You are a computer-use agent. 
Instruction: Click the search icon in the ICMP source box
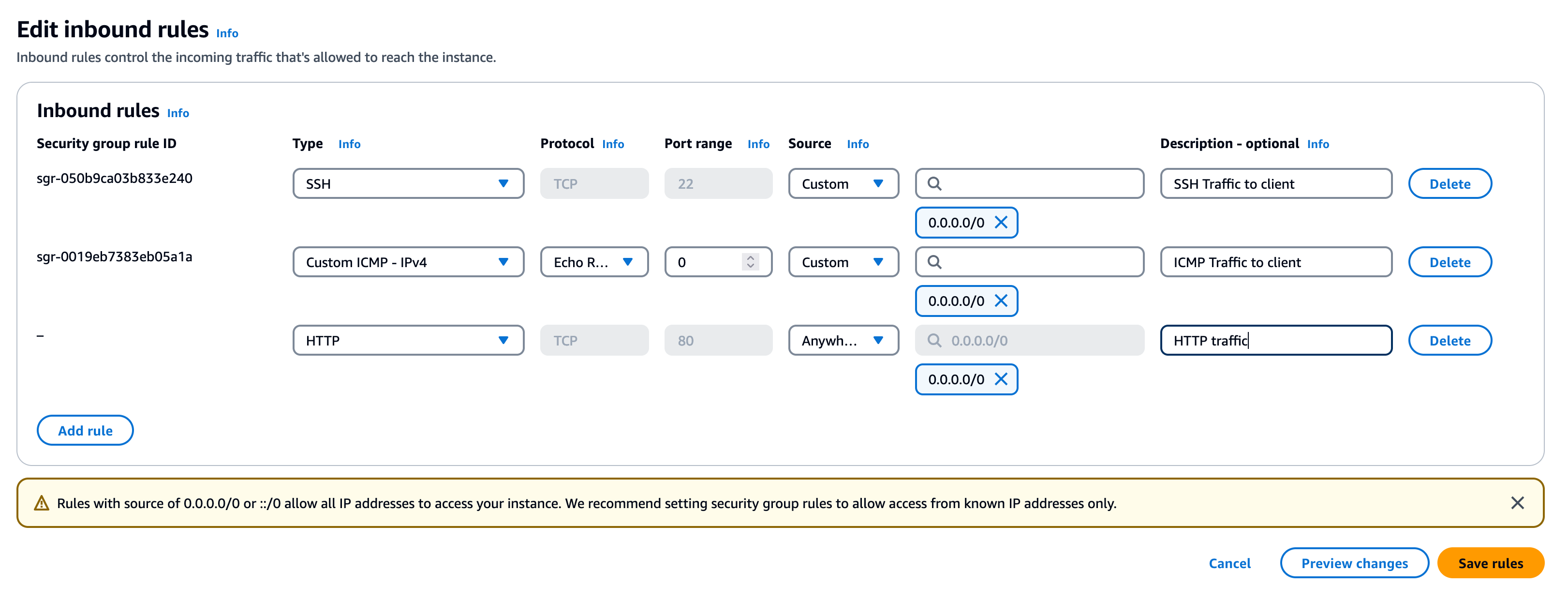[x=935, y=262]
